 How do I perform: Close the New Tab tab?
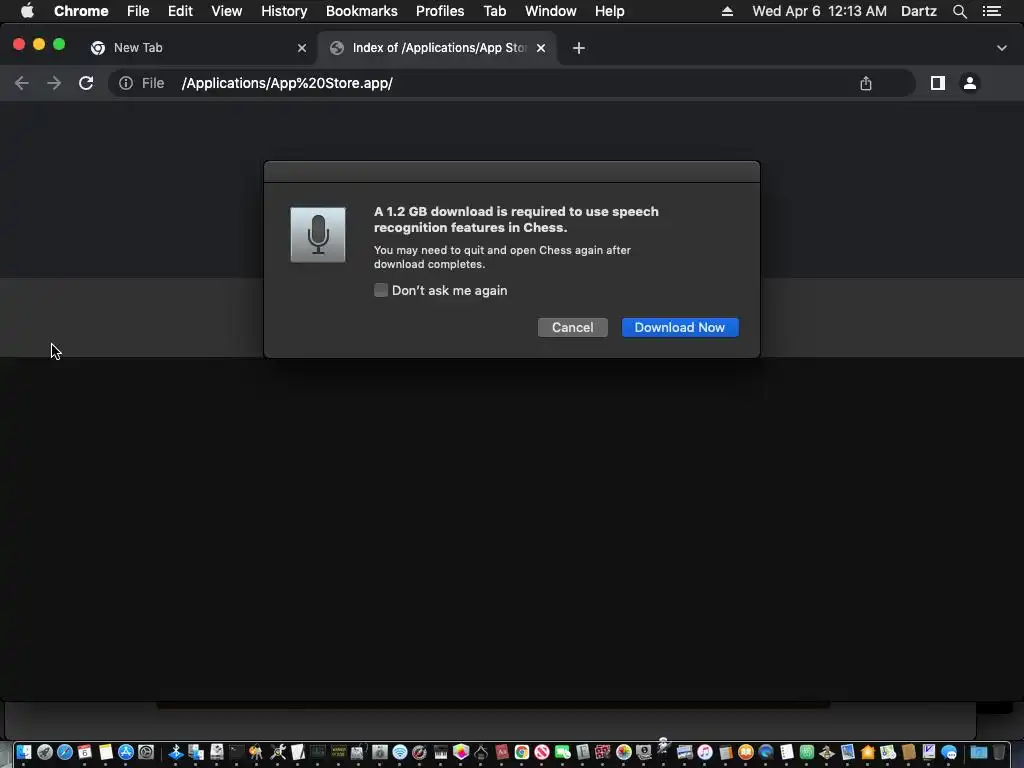[x=301, y=48]
